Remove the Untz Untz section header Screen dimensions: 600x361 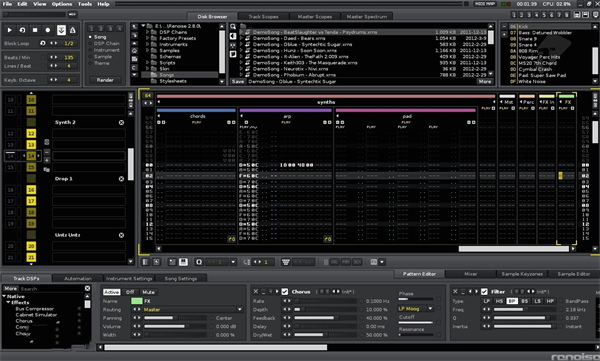(121, 235)
